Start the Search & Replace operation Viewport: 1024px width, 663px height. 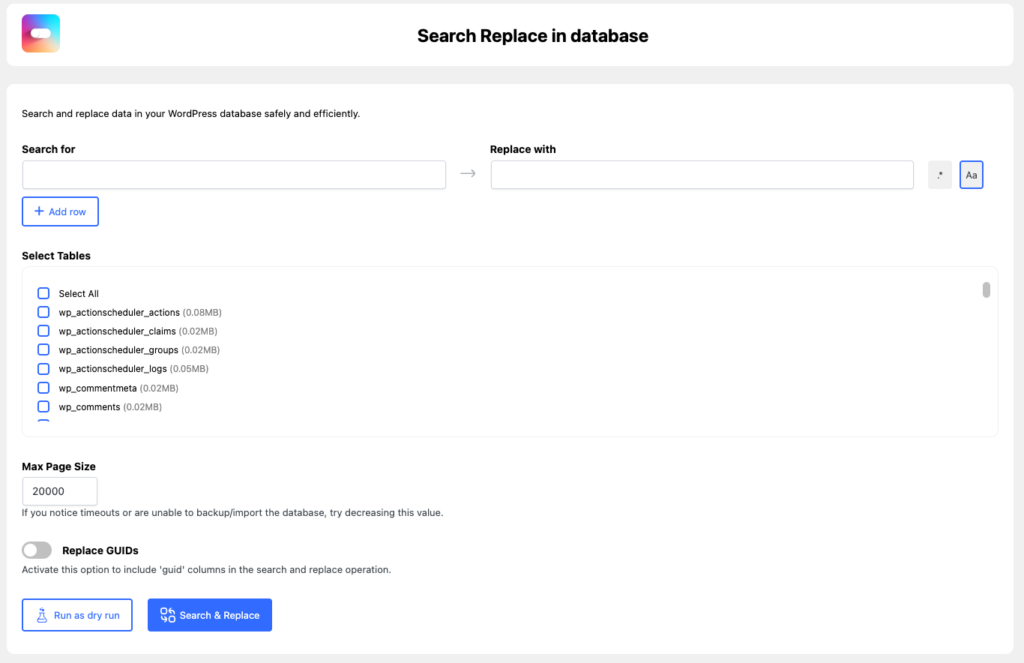tap(209, 615)
